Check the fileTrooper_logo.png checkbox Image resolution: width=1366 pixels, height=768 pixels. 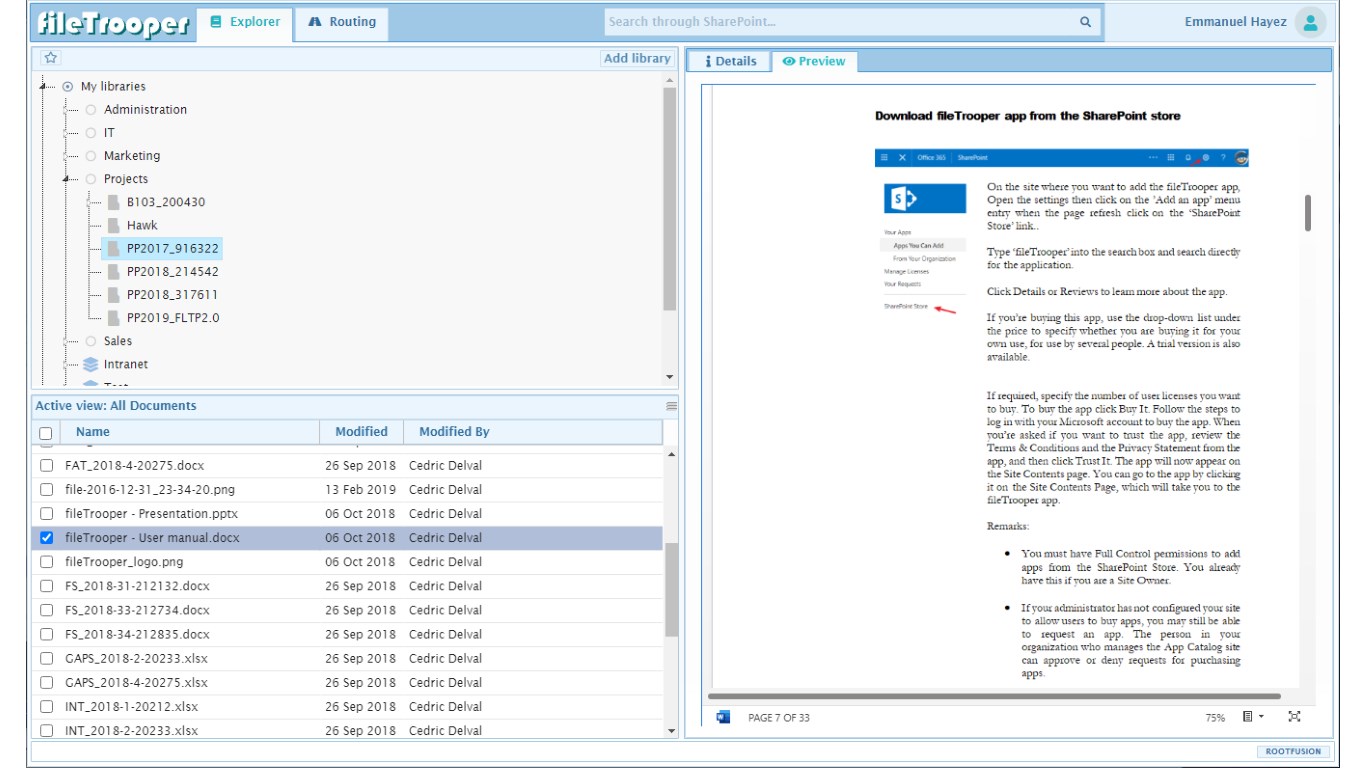[x=46, y=562]
